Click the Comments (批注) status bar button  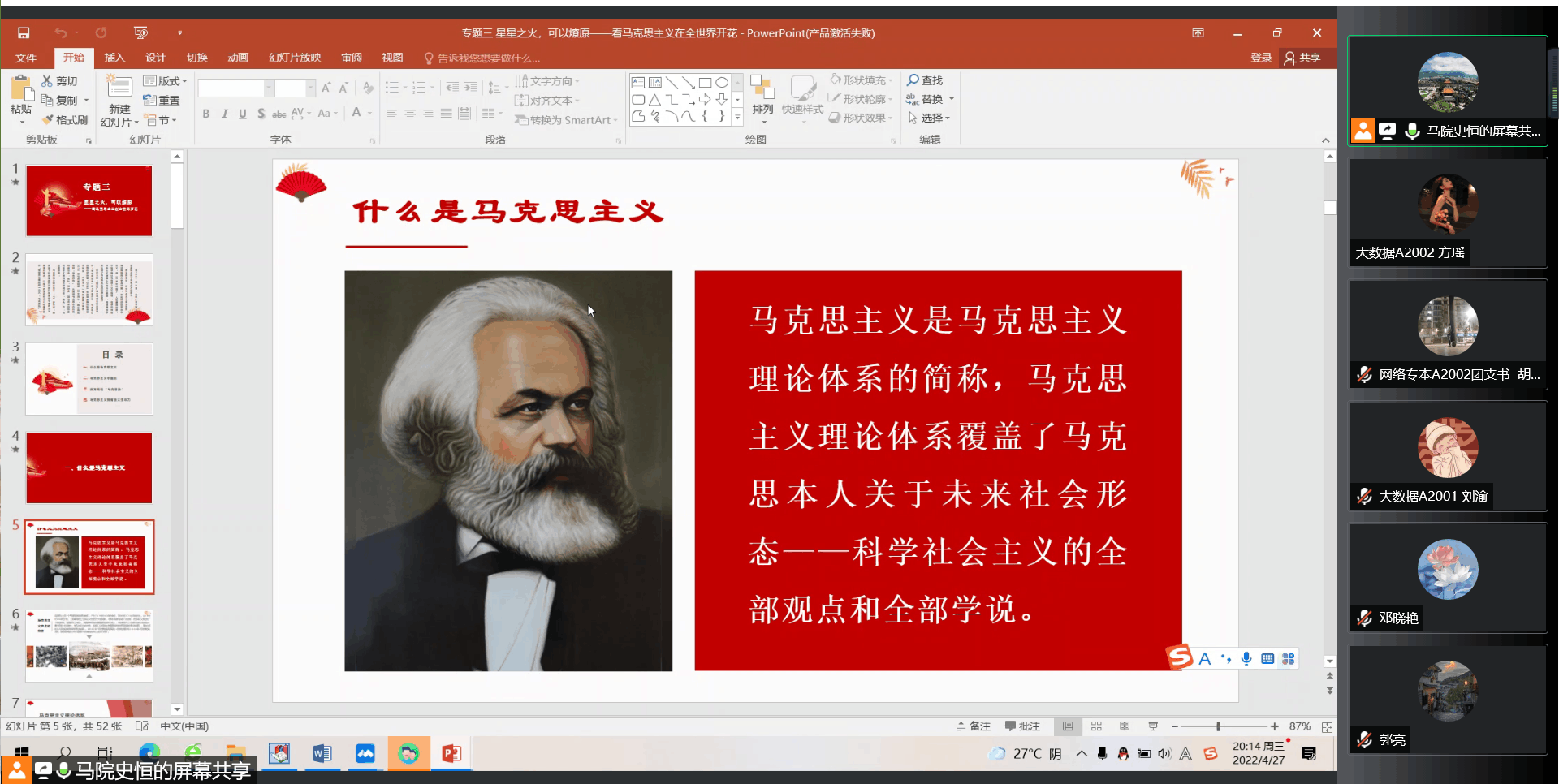[x=1022, y=726]
